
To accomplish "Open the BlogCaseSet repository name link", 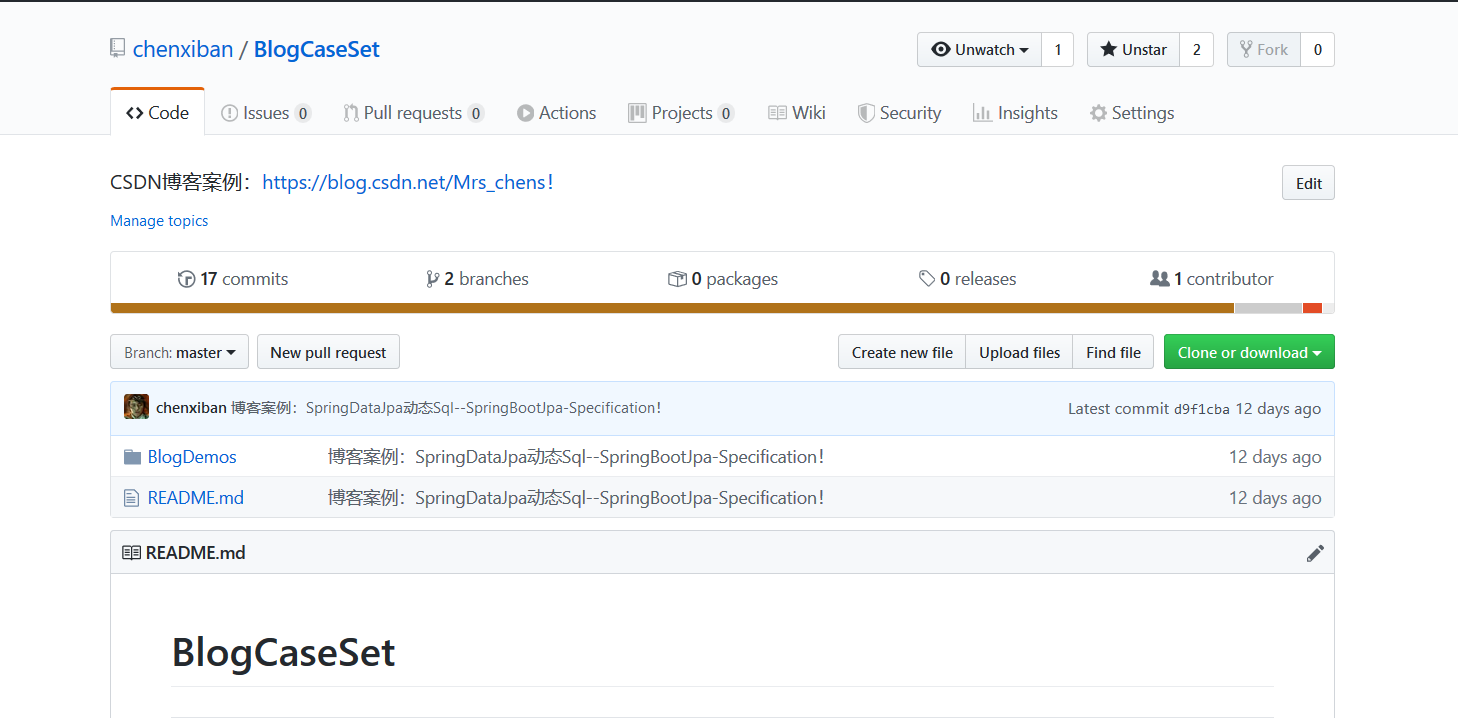I will tap(317, 49).
